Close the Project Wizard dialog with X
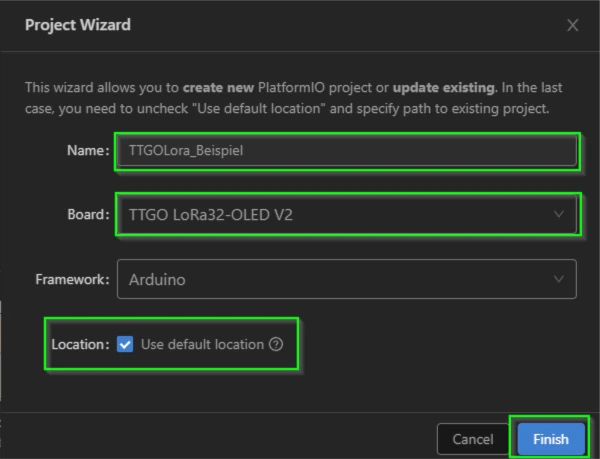Screen dimensions: 600x459 pyautogui.click(x=572, y=25)
